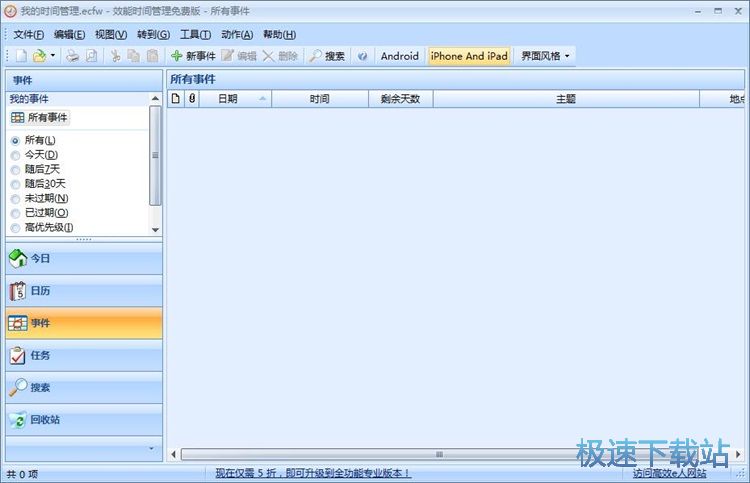This screenshot has width=750, height=483.
Task: Open the 事件 events navigation pane
Action: click(x=84, y=323)
